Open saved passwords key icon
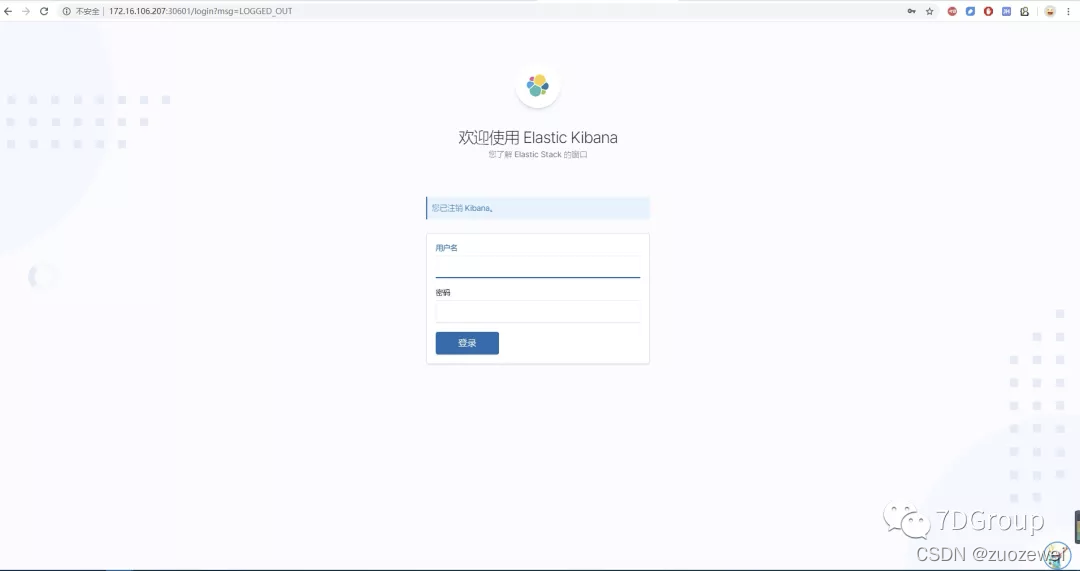This screenshot has width=1080, height=571. pyautogui.click(x=911, y=11)
